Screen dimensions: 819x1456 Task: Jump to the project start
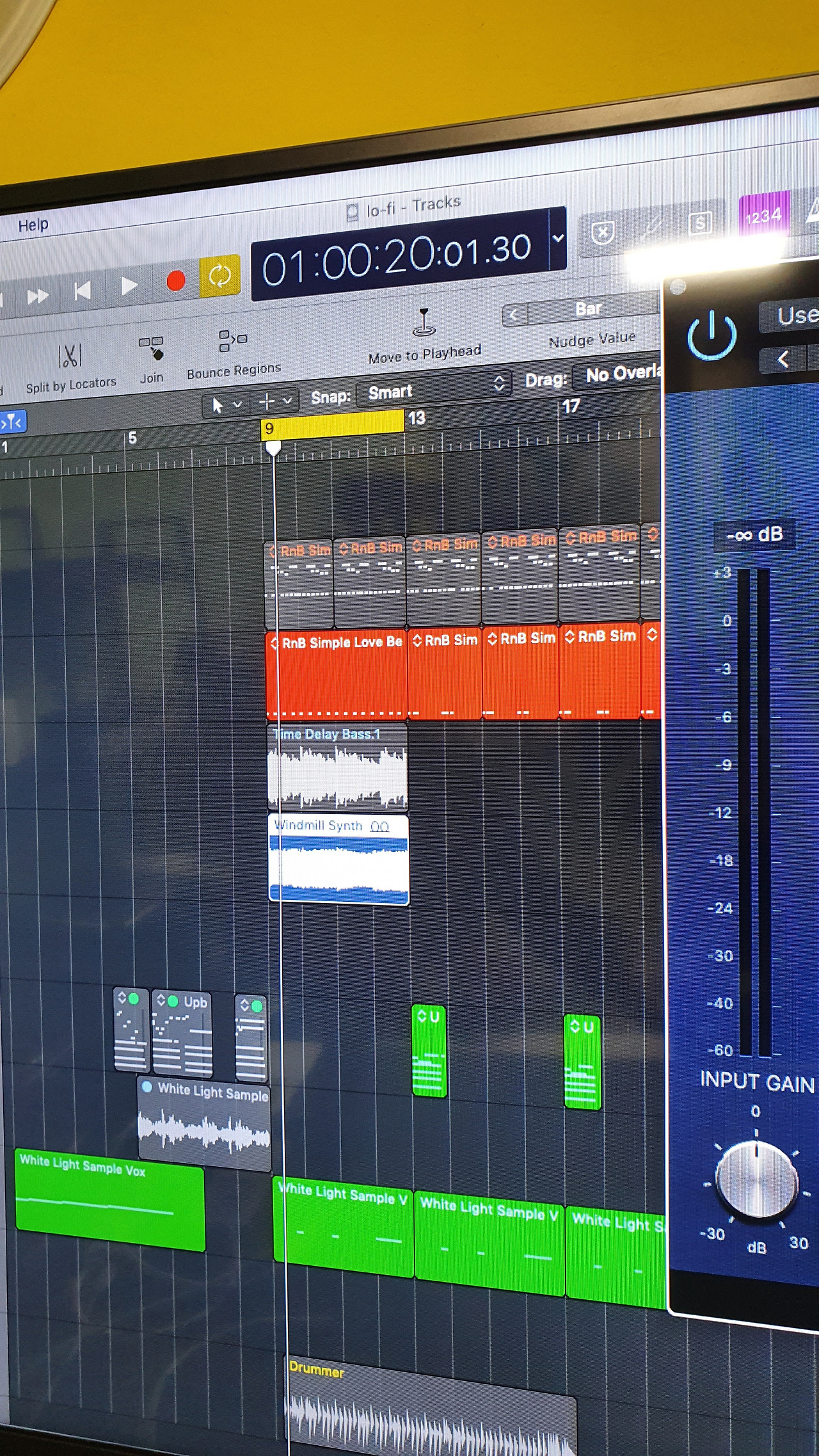pos(83,291)
